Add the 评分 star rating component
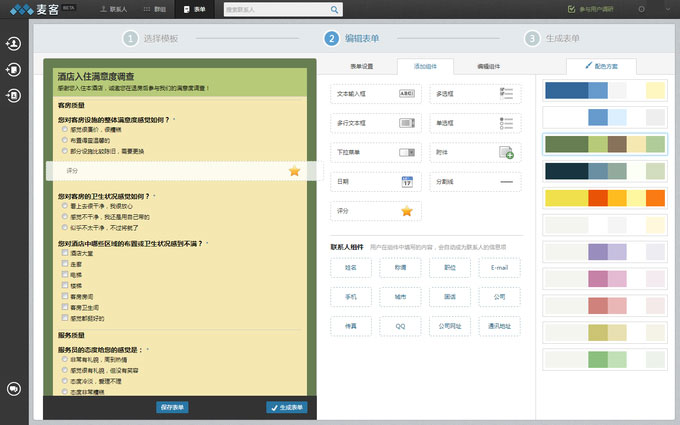Screen dimensions: 680x425 click(x=375, y=211)
